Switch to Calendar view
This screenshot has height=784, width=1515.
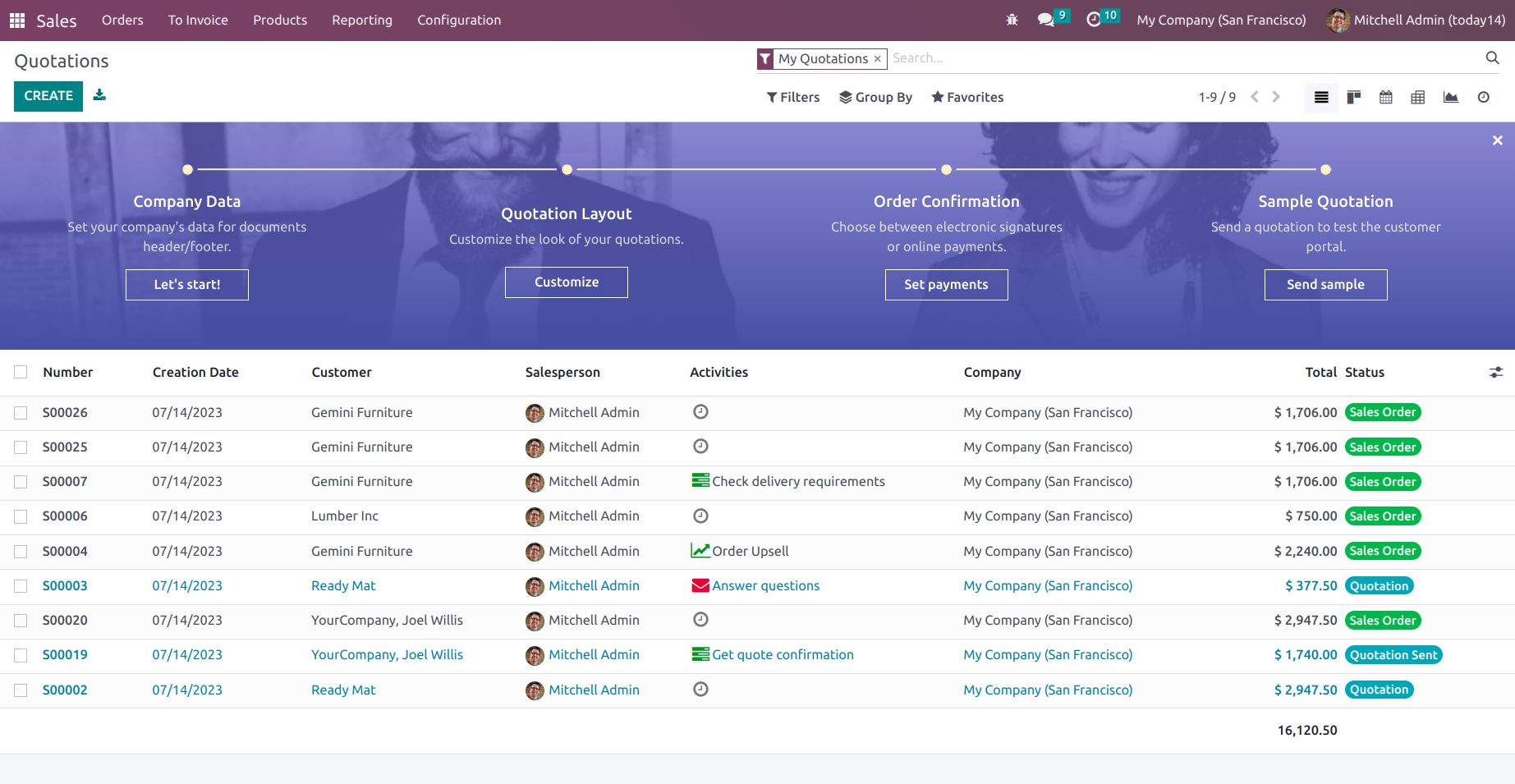1385,96
